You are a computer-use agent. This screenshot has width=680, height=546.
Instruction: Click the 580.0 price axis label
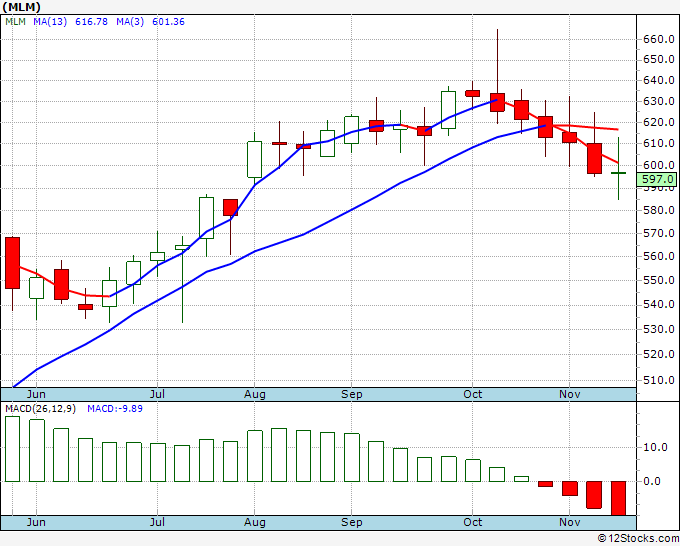(659, 211)
